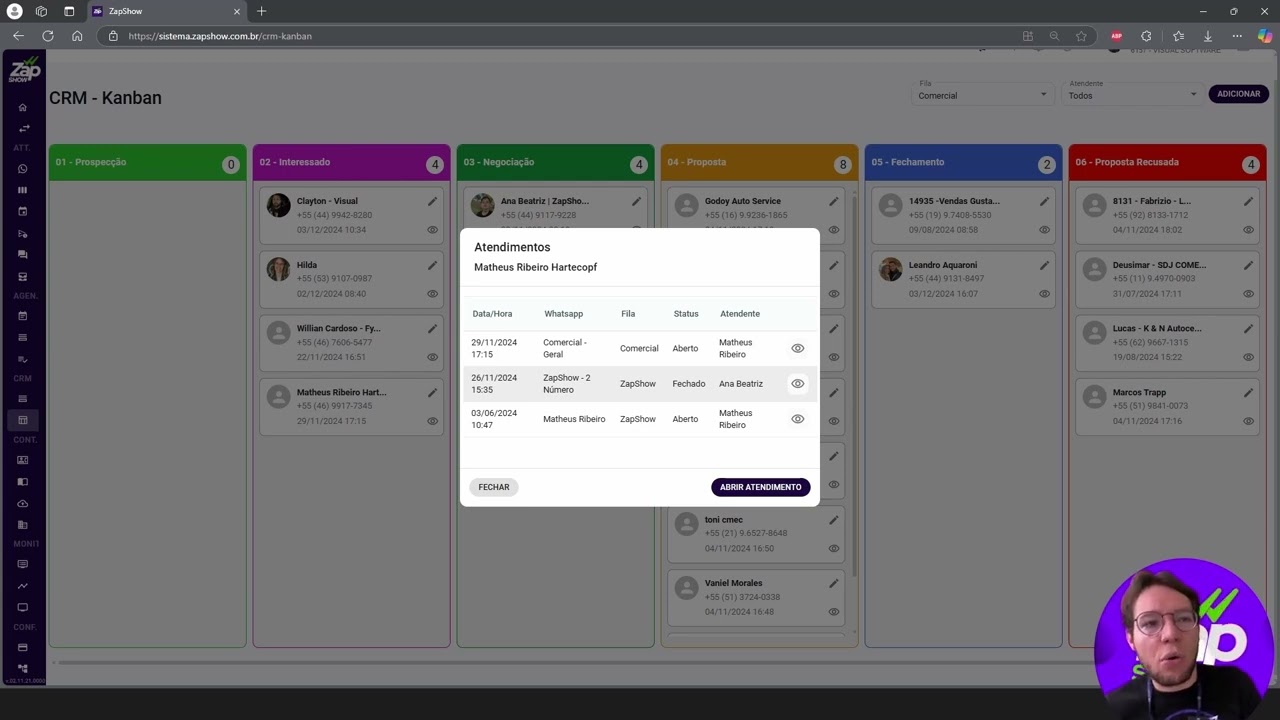This screenshot has width=1280, height=720.
Task: Click the browser home button
Action: (x=77, y=36)
